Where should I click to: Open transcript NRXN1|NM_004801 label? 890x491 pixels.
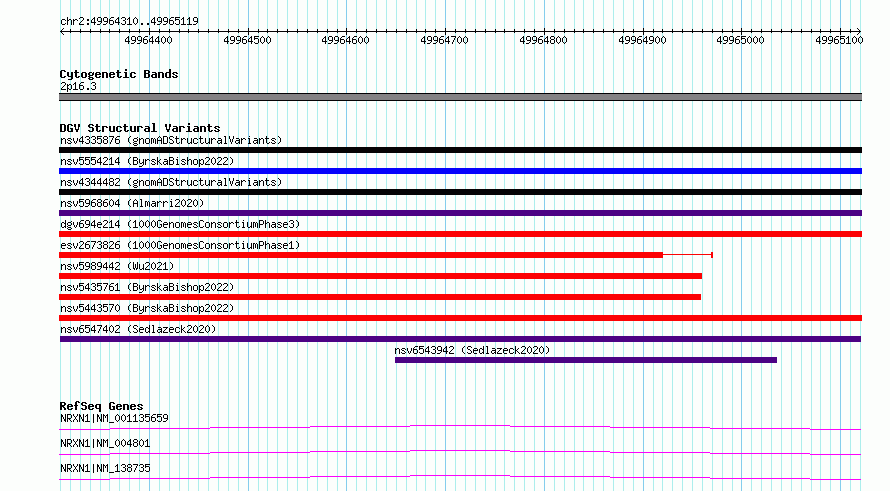(x=105, y=443)
